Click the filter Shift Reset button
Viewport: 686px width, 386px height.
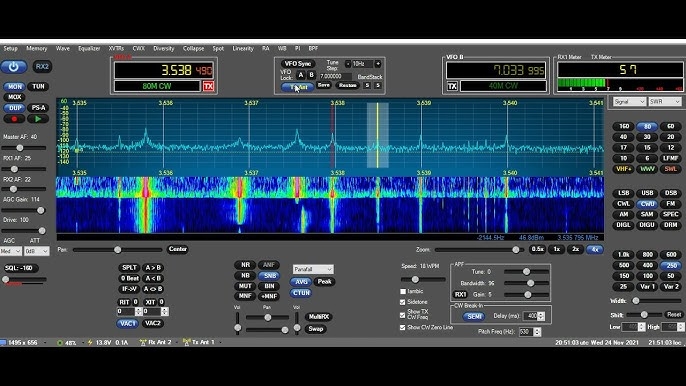673,315
